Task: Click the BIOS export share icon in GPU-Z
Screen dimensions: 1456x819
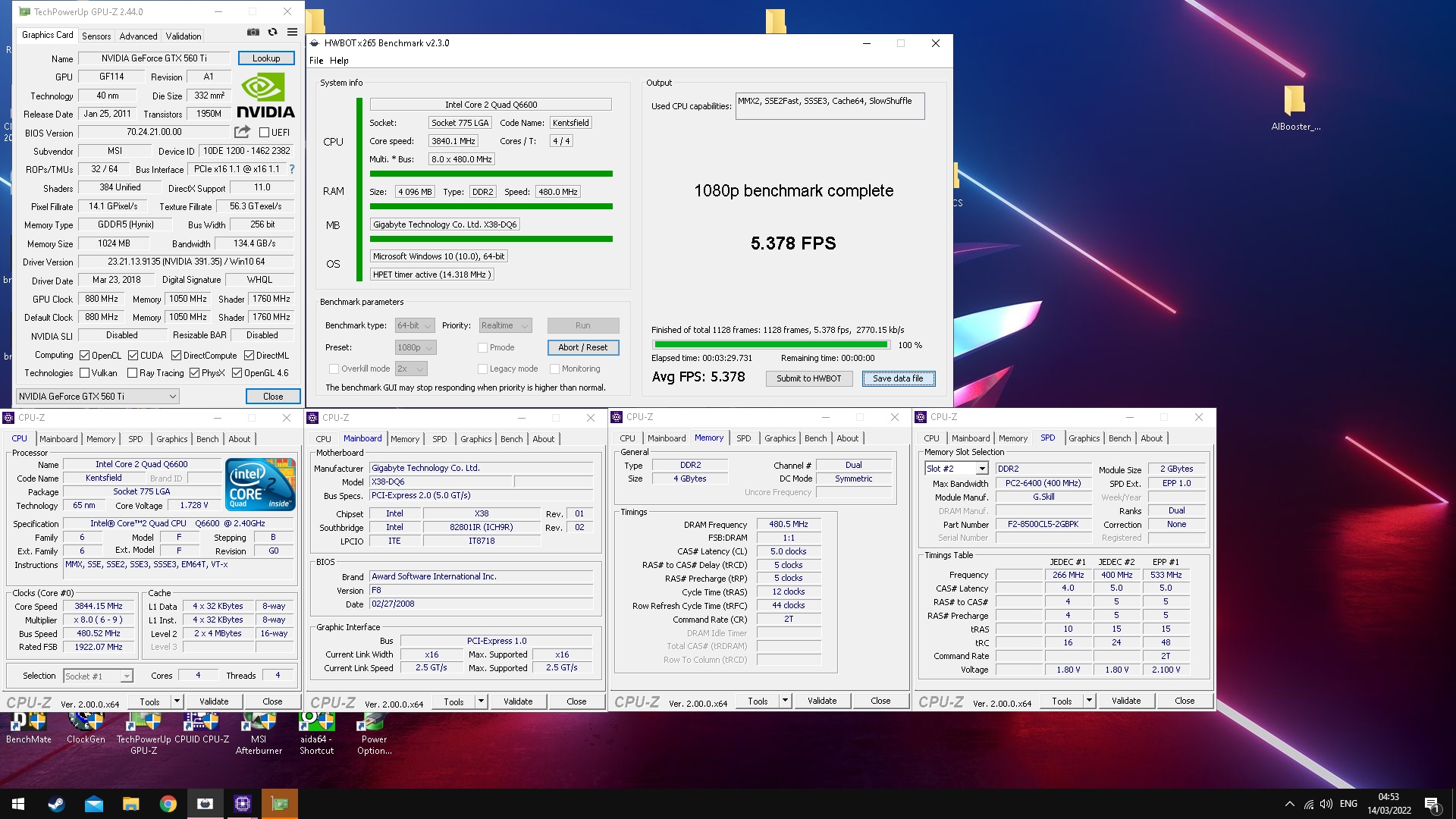Action: 242,132
